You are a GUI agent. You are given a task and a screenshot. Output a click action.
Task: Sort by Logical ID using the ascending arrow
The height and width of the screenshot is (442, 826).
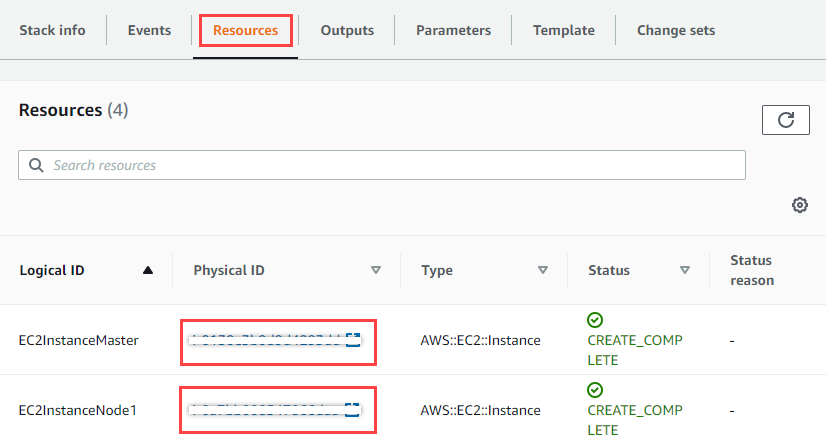point(148,270)
